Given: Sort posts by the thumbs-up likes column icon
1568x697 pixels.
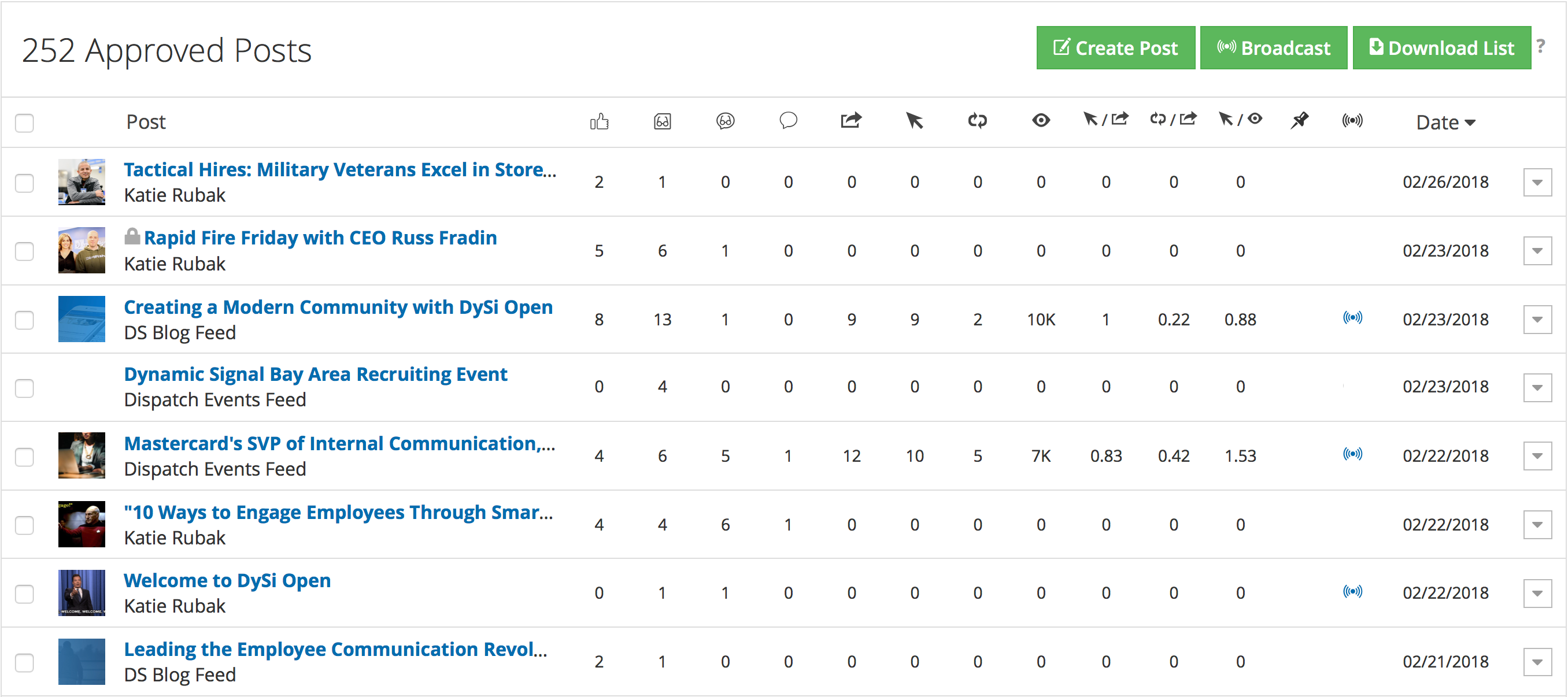Looking at the screenshot, I should [x=600, y=121].
